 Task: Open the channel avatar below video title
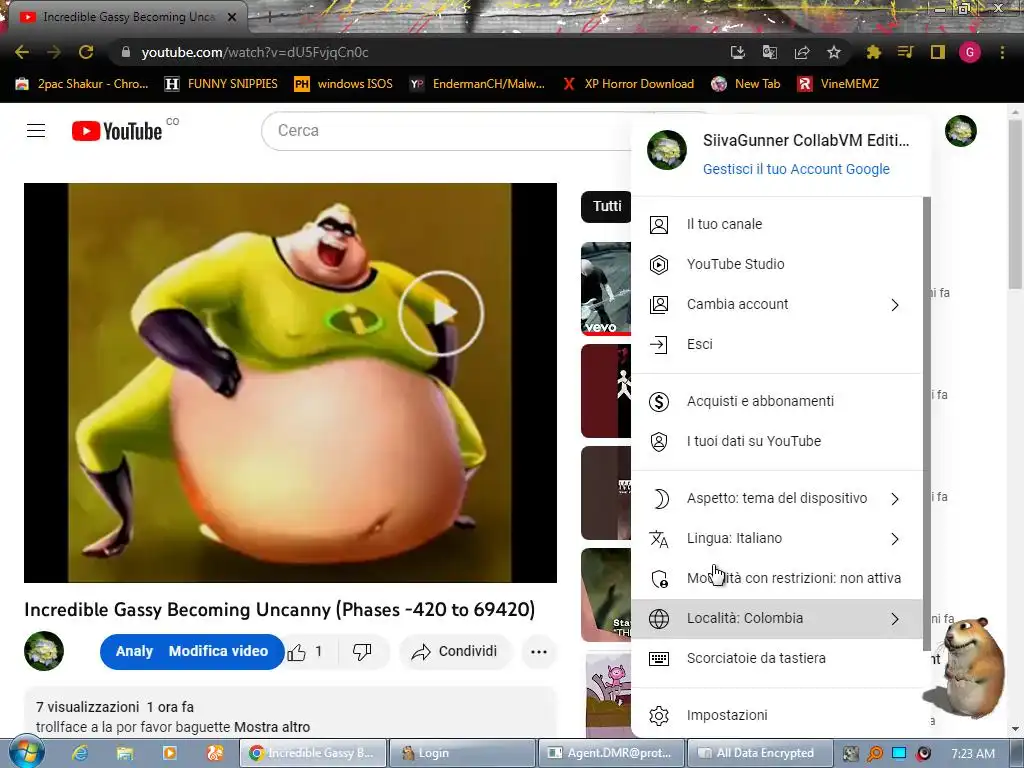coord(44,651)
